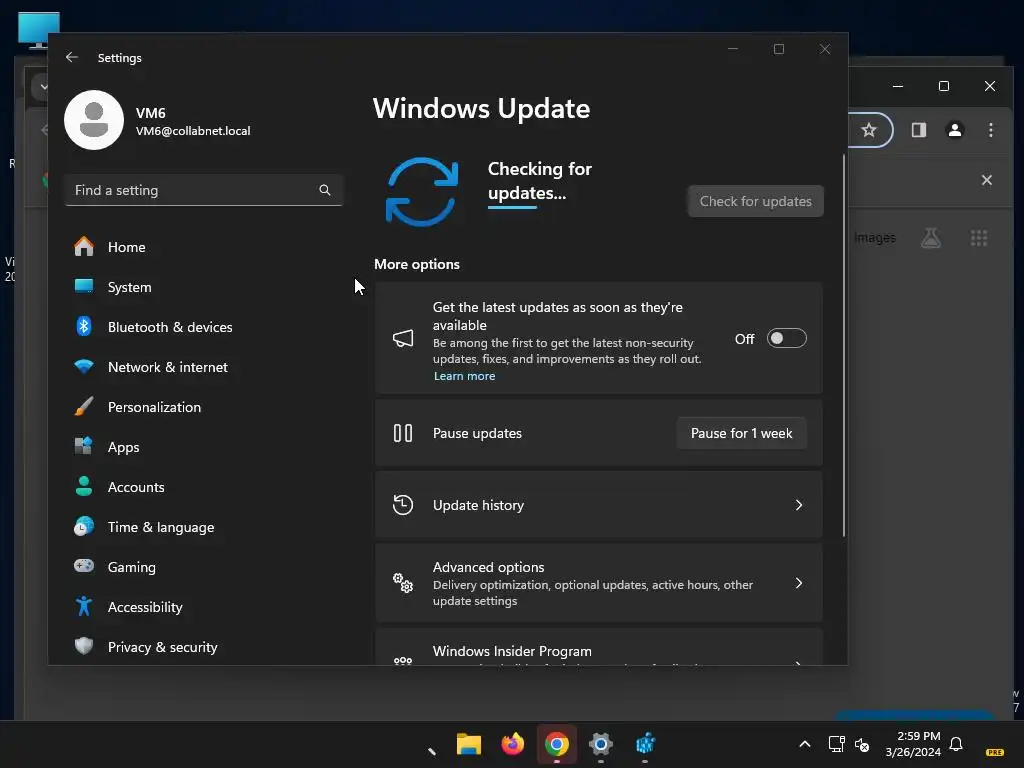Click the desktop monitor icon
This screenshot has height=768, width=1024.
(x=39, y=30)
